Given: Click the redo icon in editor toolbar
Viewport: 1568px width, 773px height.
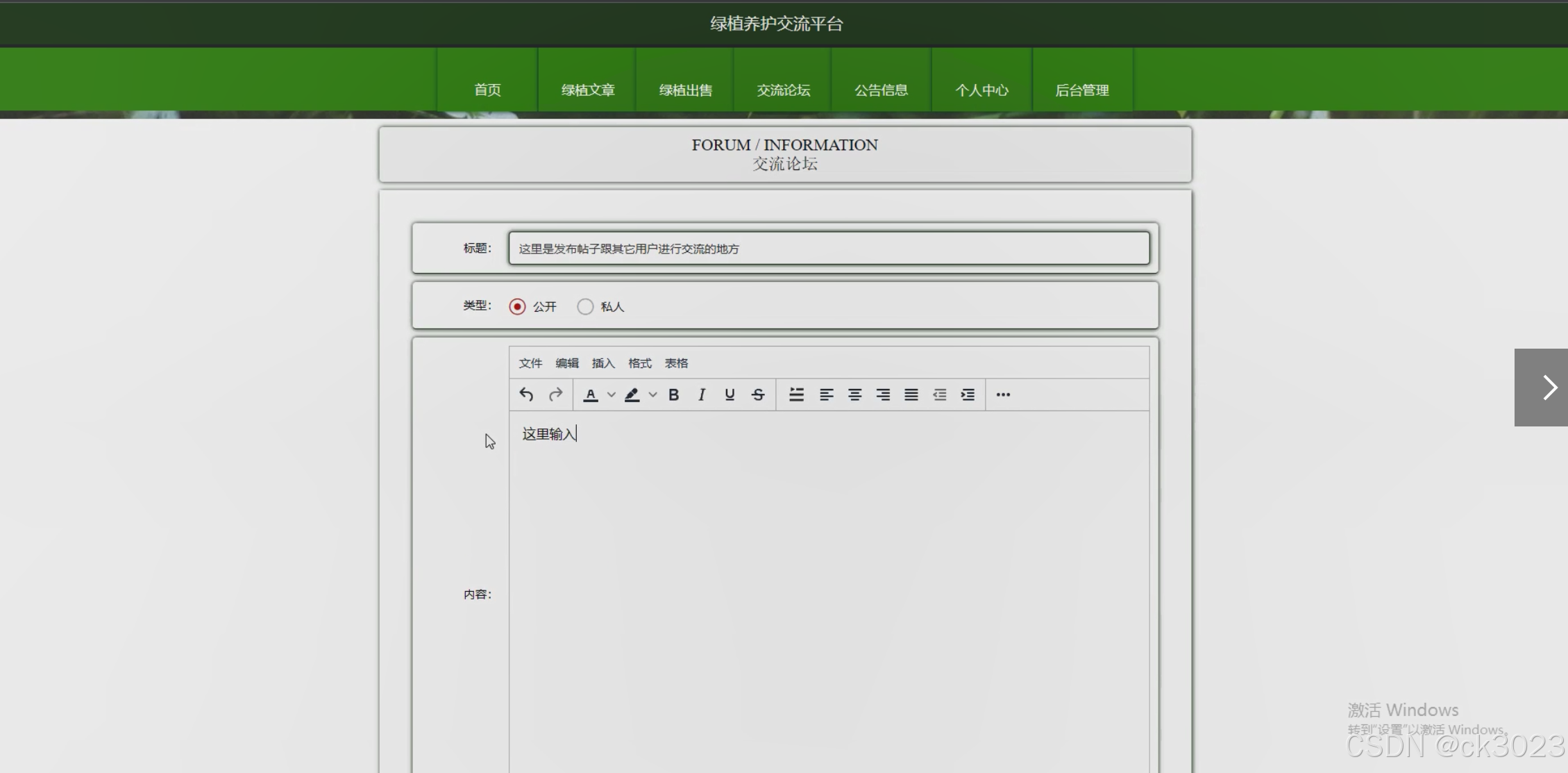Looking at the screenshot, I should click(x=555, y=394).
